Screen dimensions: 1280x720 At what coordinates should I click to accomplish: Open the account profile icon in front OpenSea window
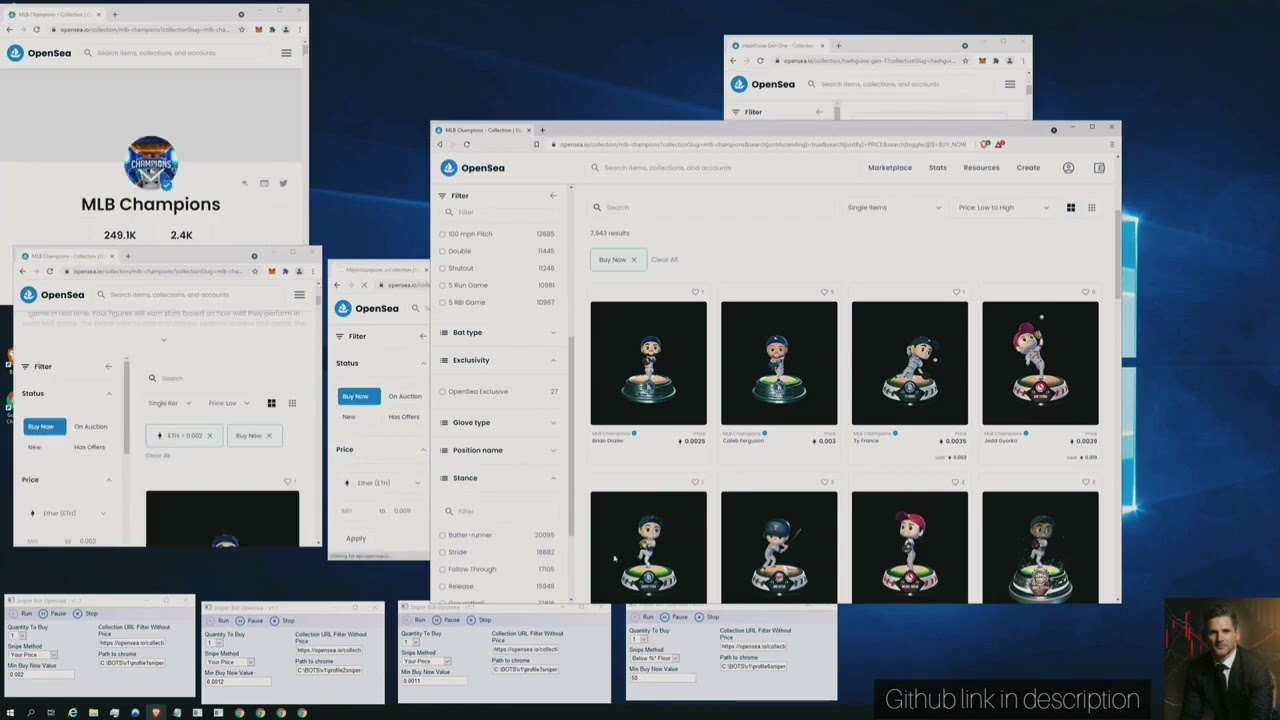[x=1068, y=168]
